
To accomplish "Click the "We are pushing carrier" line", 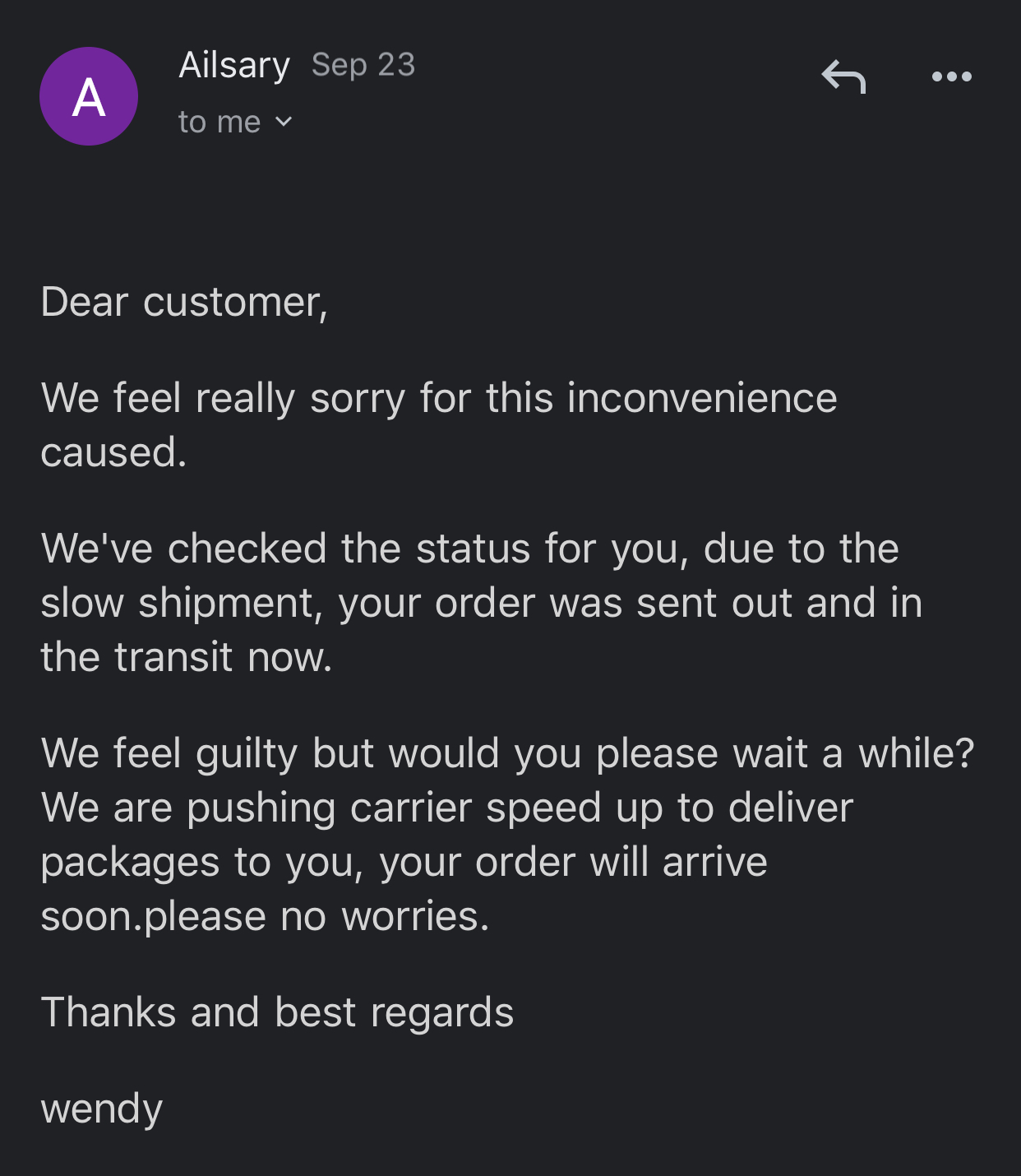I will click(446, 808).
